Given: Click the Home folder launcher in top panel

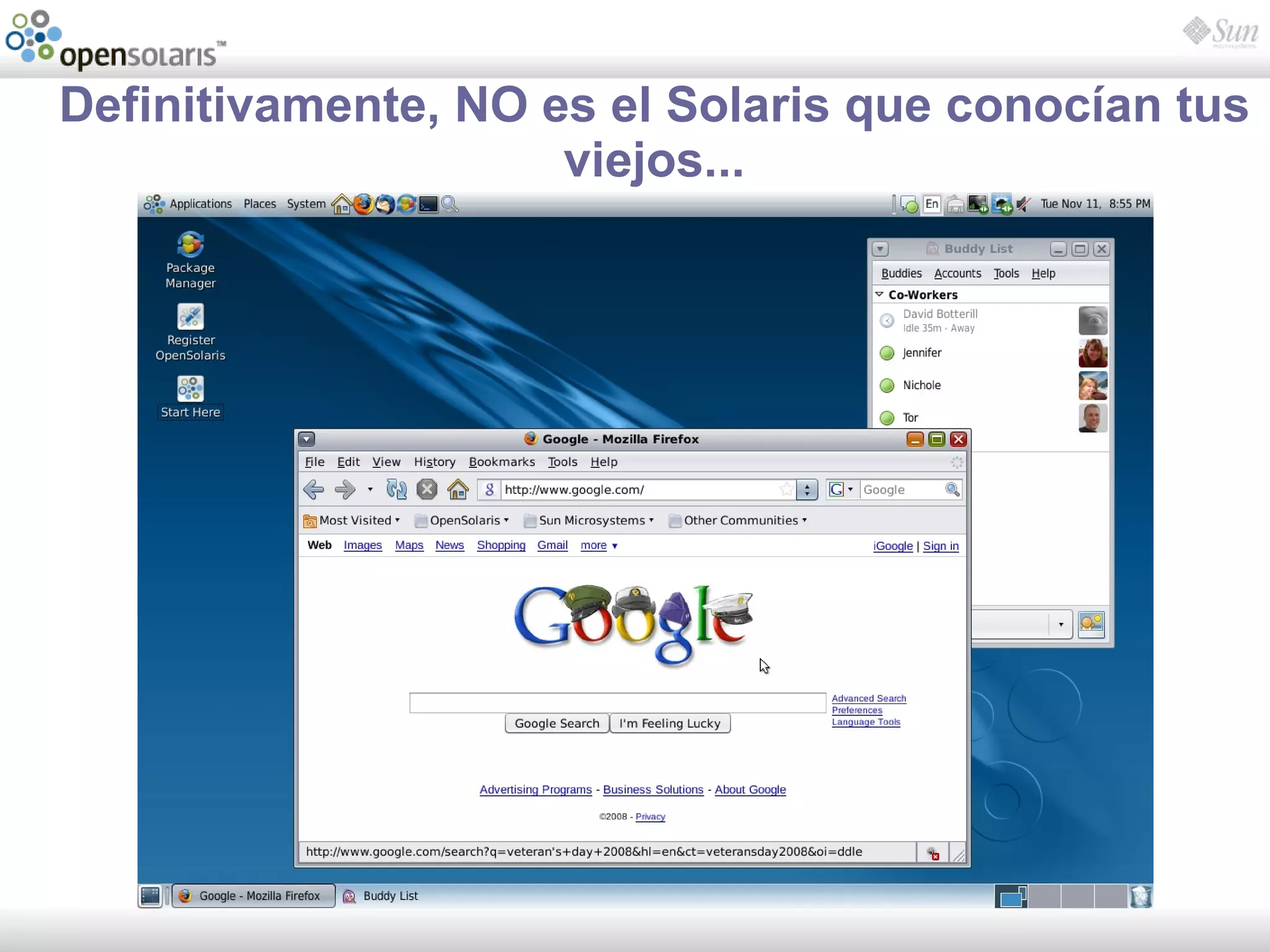Looking at the screenshot, I should (x=342, y=204).
